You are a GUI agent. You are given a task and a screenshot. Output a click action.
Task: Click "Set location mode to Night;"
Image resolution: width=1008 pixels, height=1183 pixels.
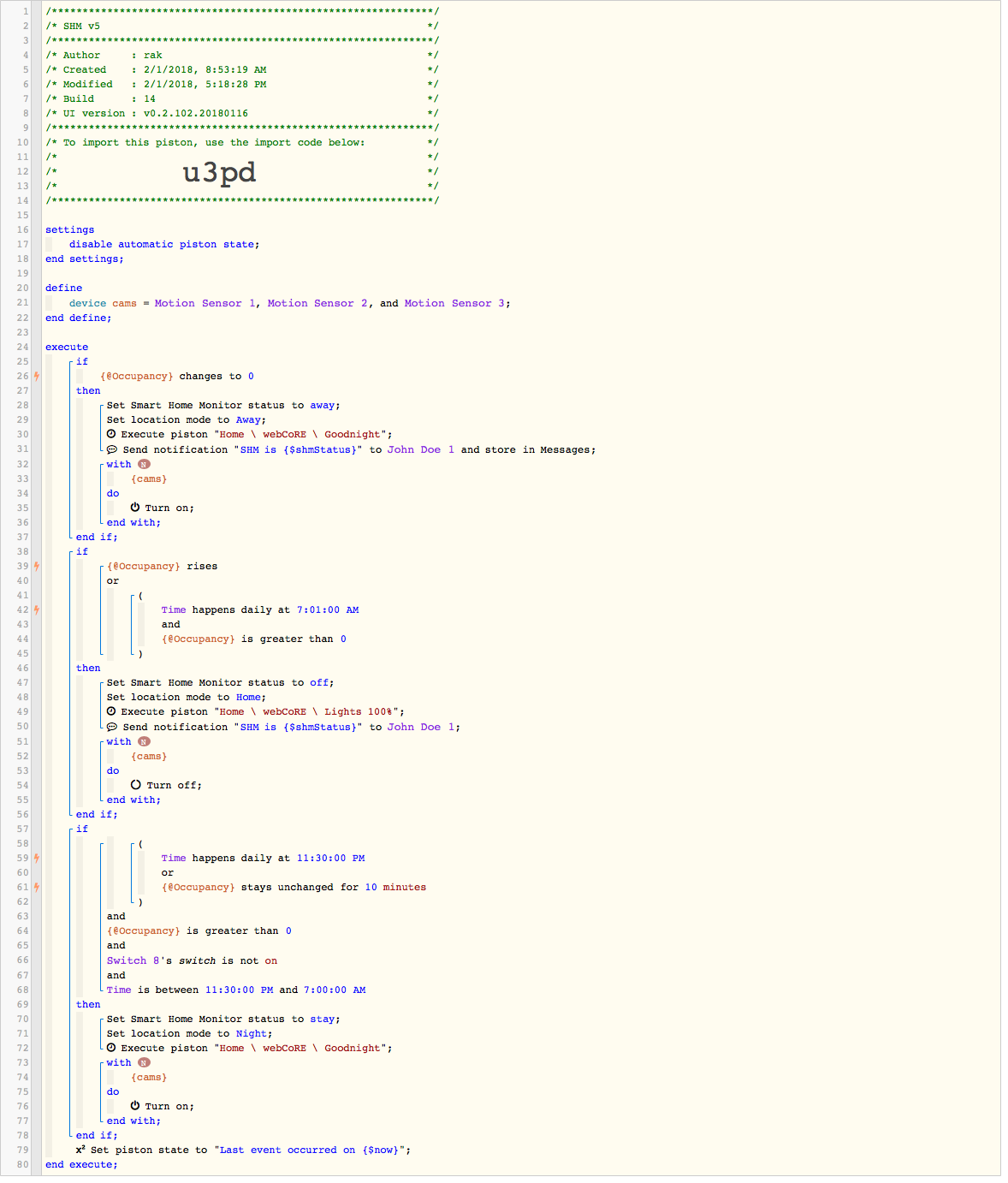click(x=190, y=1033)
